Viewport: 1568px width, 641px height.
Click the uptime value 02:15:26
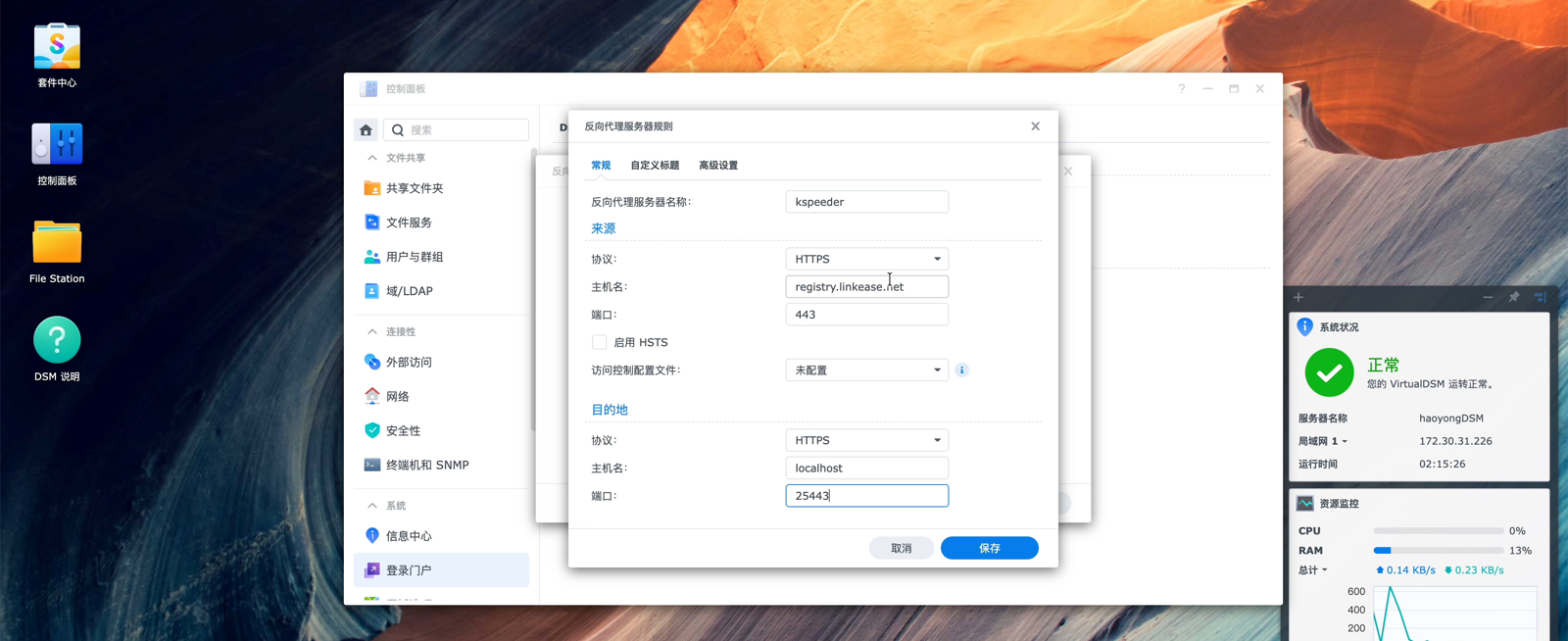(x=1443, y=465)
